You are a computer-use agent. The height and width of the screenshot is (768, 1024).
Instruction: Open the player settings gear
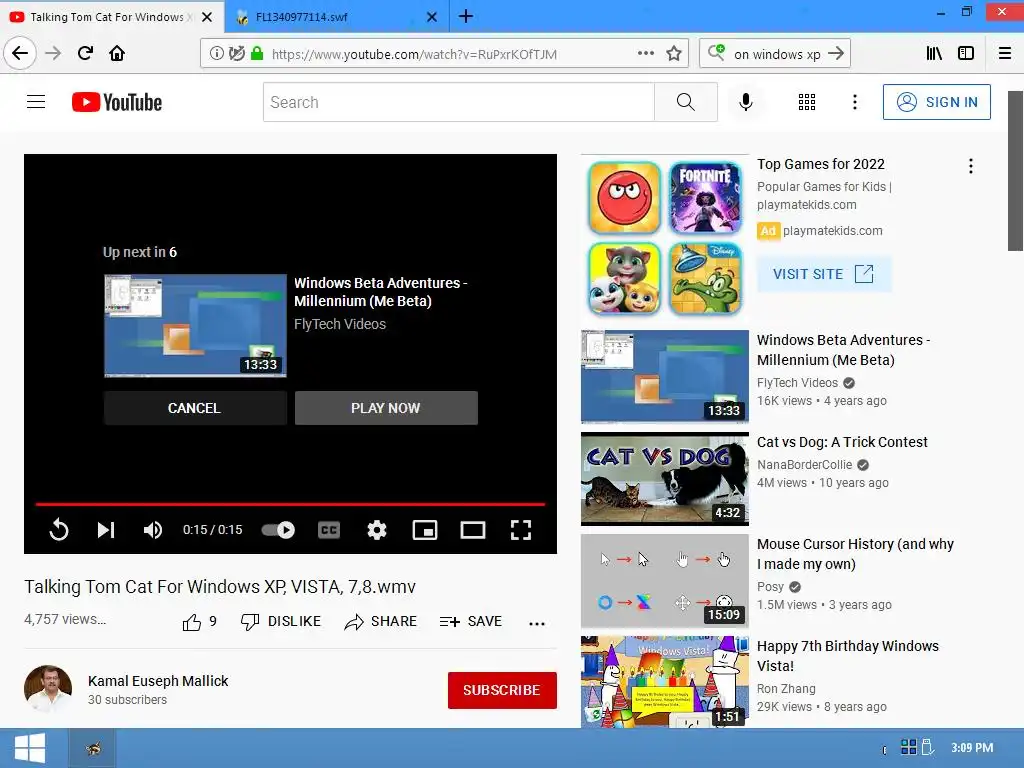[377, 530]
